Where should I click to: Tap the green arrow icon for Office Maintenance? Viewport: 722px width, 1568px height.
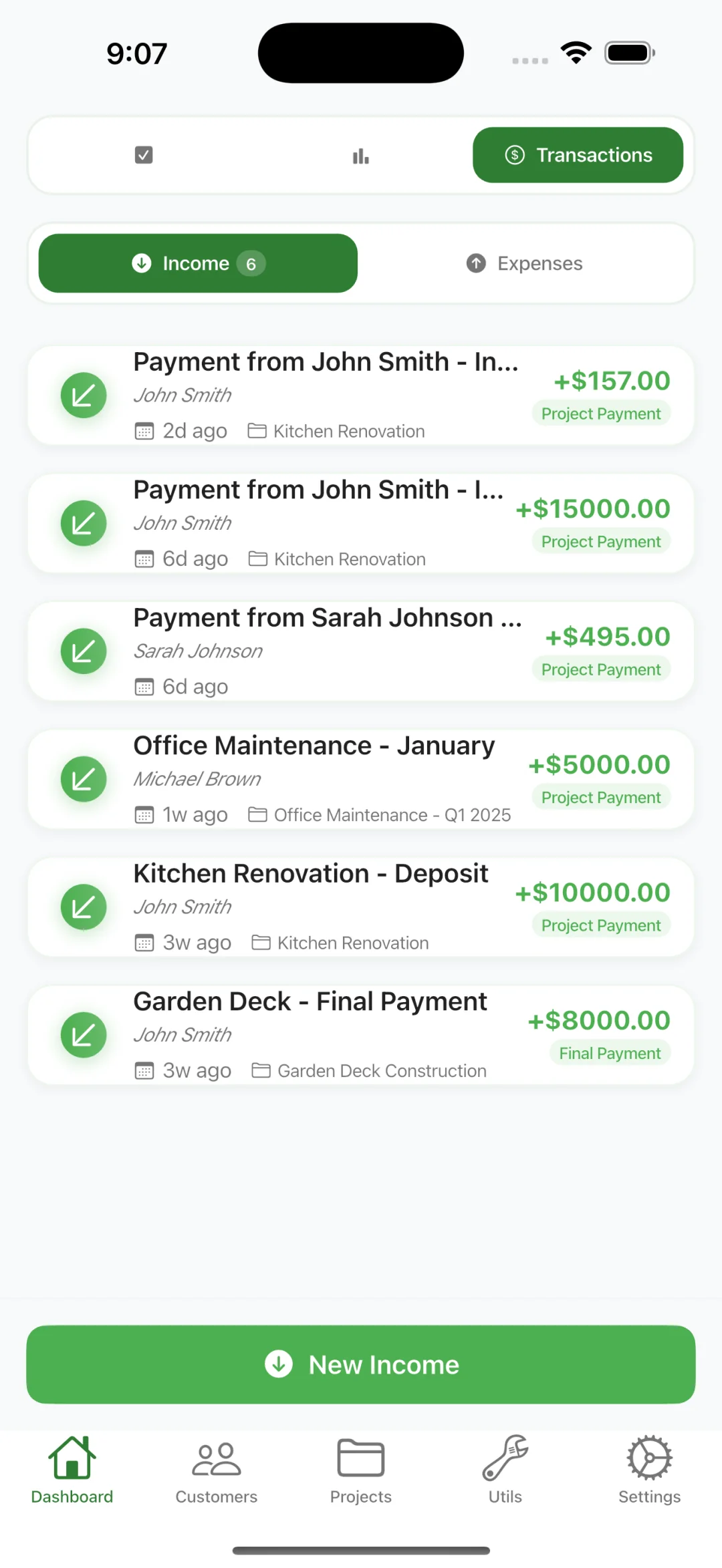click(84, 779)
